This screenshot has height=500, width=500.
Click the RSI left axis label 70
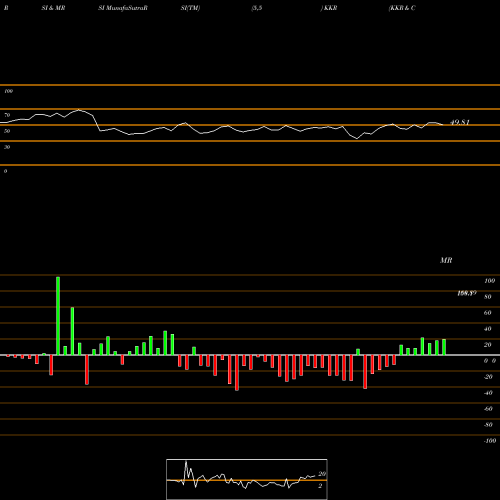7,115
